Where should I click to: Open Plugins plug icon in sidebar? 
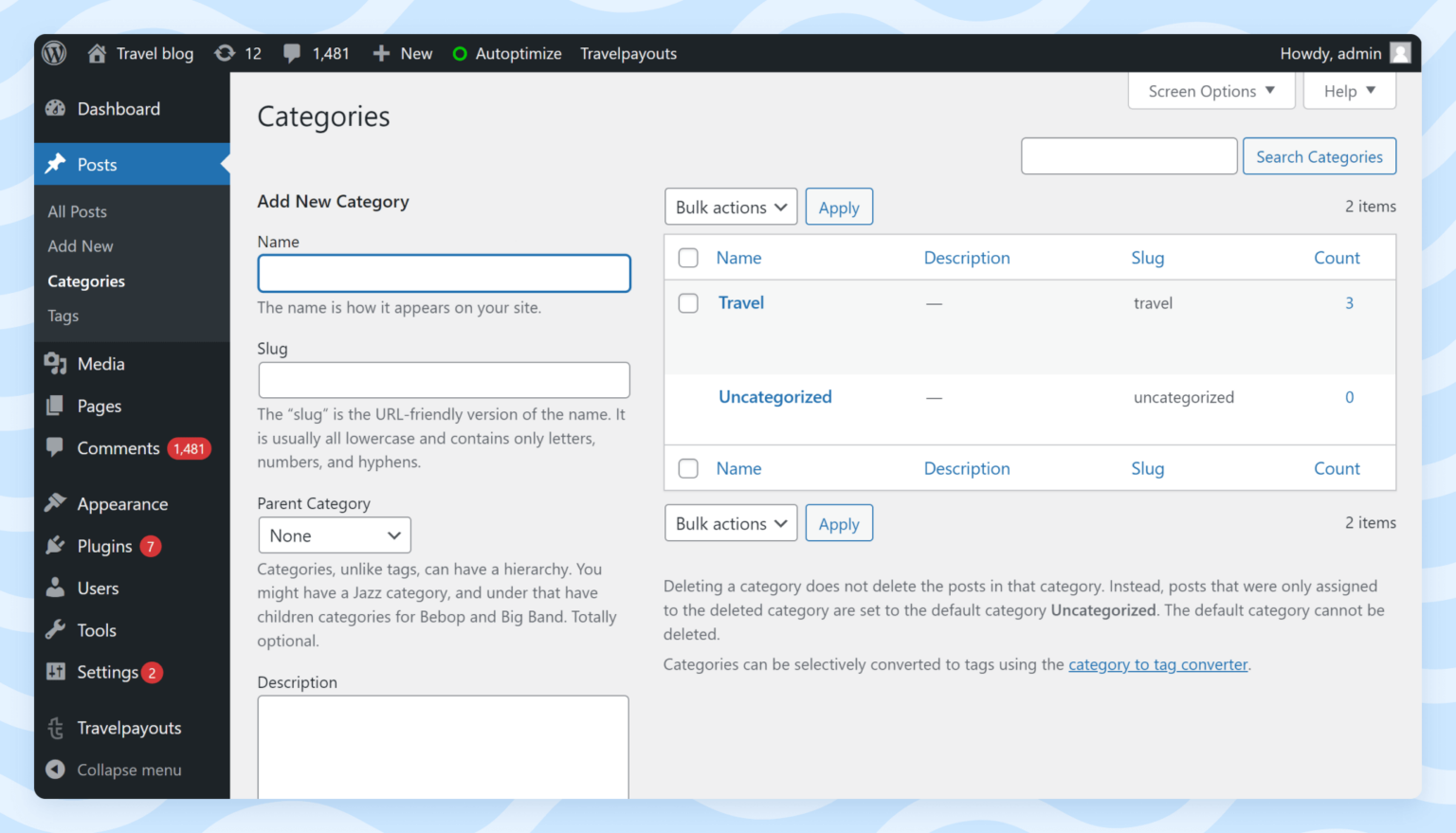pyautogui.click(x=56, y=546)
